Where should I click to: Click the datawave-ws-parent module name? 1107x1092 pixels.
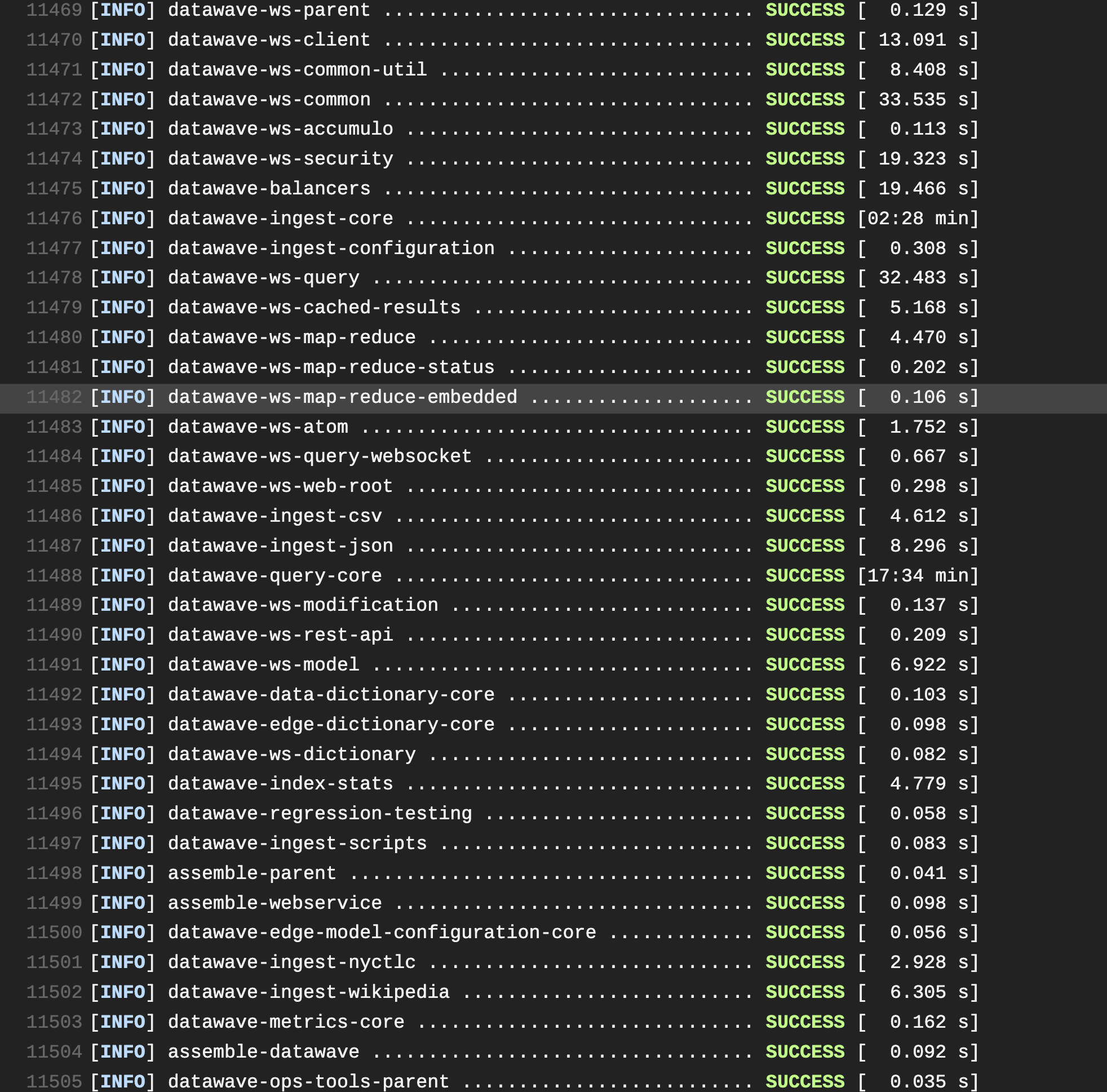268,10
